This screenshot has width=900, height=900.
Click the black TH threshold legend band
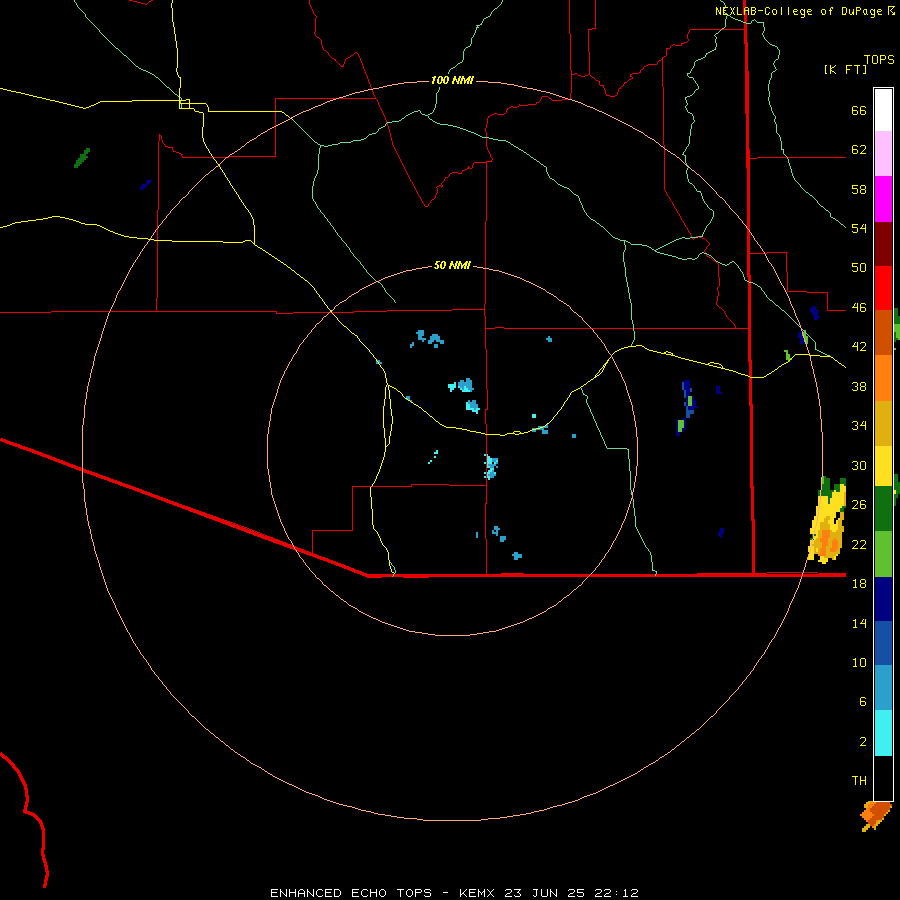coord(883,778)
